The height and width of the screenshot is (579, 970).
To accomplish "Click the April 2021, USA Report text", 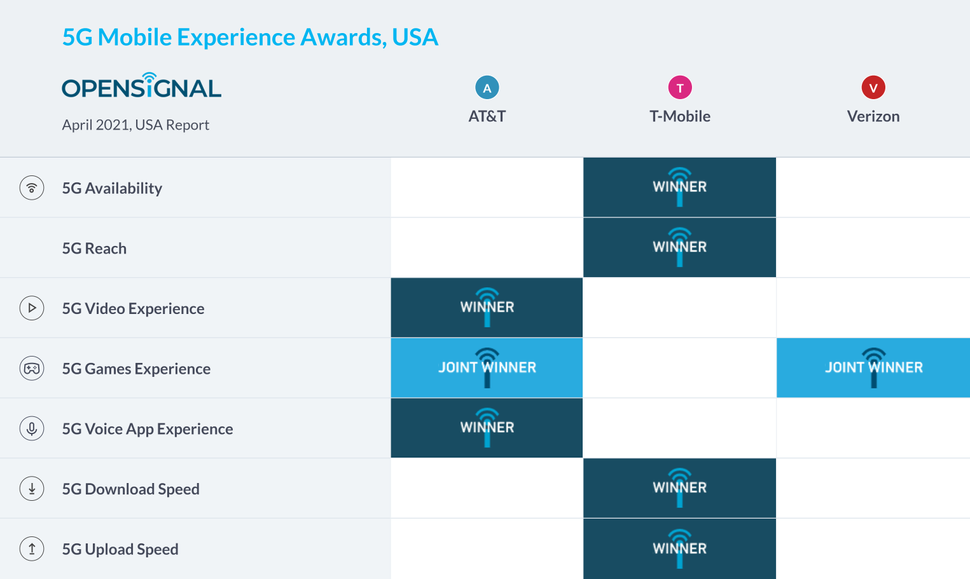I will (x=135, y=125).
